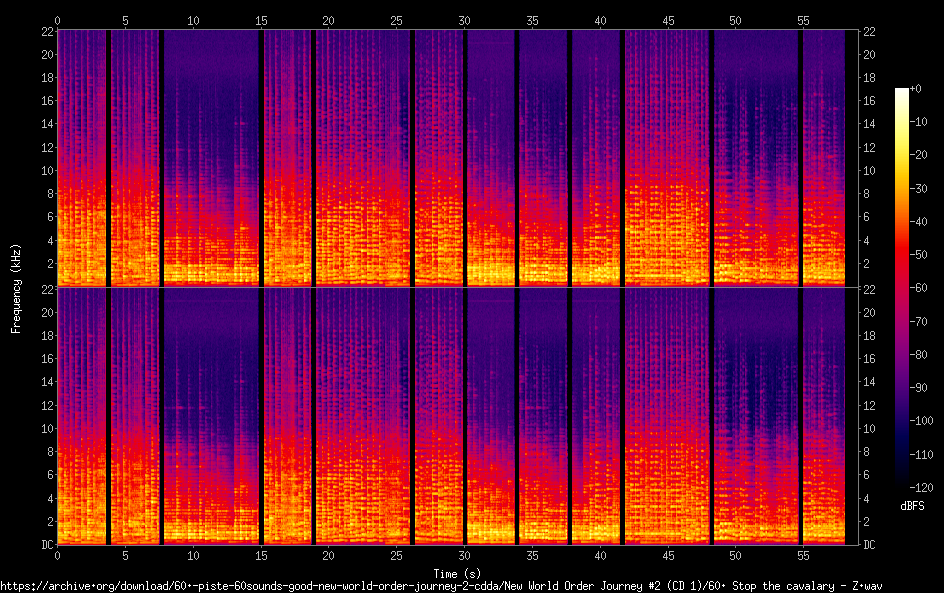The width and height of the screenshot is (944, 593).
Task: Click the "50" tick on the bottom time axis
Action: coord(735,556)
